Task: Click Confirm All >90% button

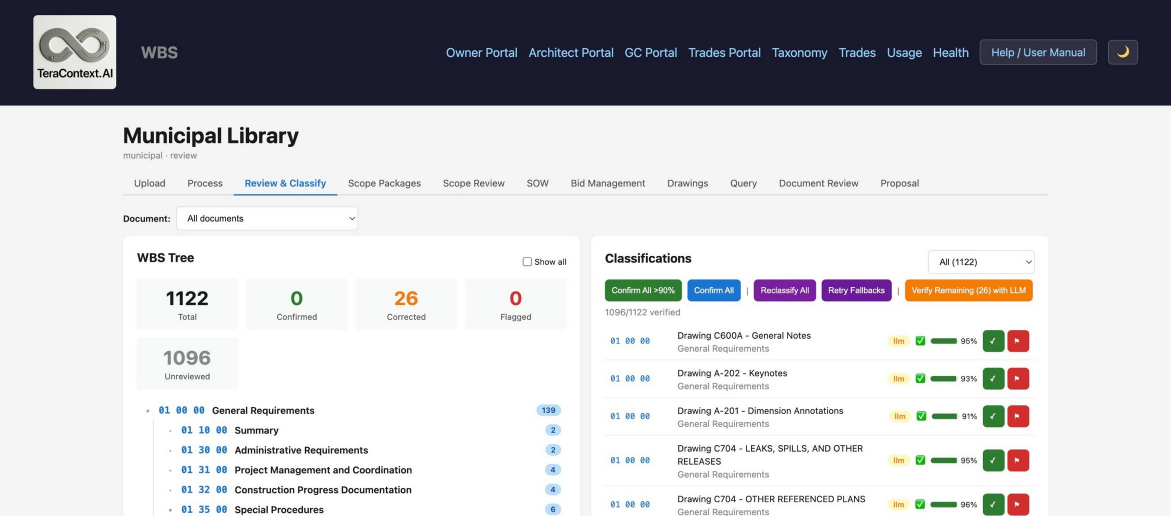Action: point(643,291)
